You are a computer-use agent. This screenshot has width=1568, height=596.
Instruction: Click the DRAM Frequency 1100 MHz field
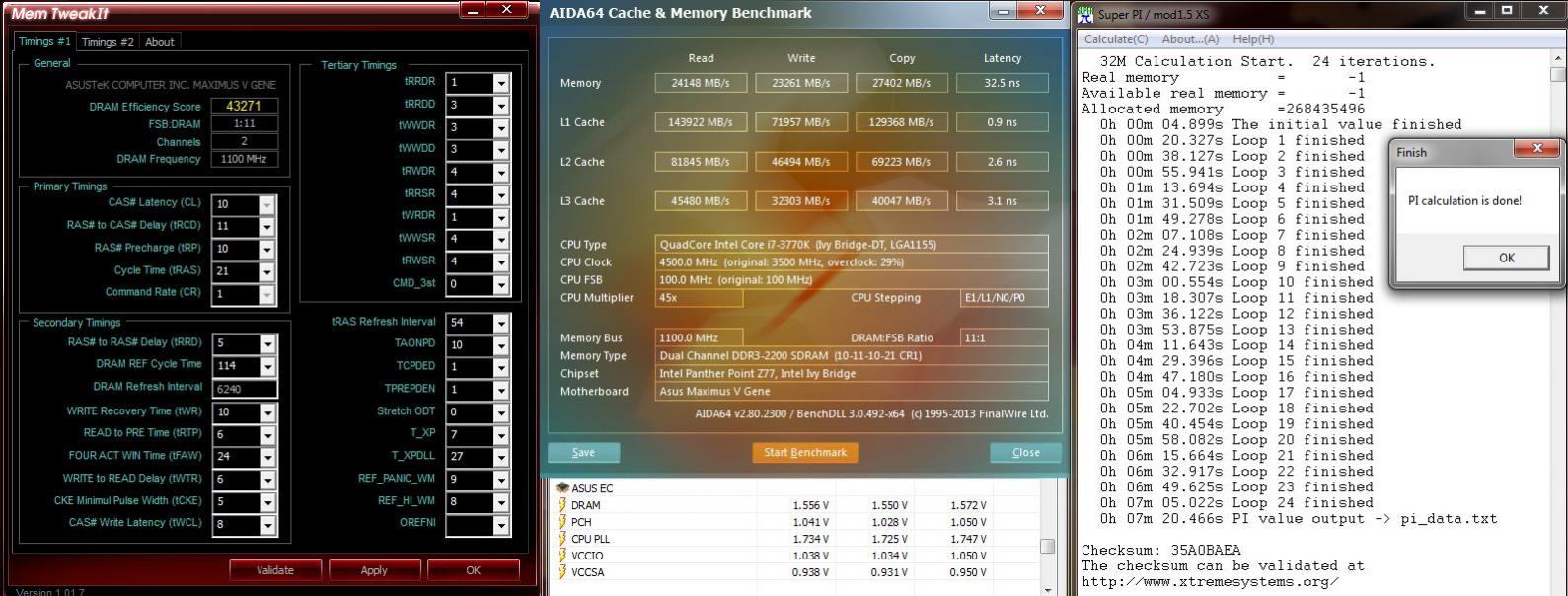click(244, 159)
